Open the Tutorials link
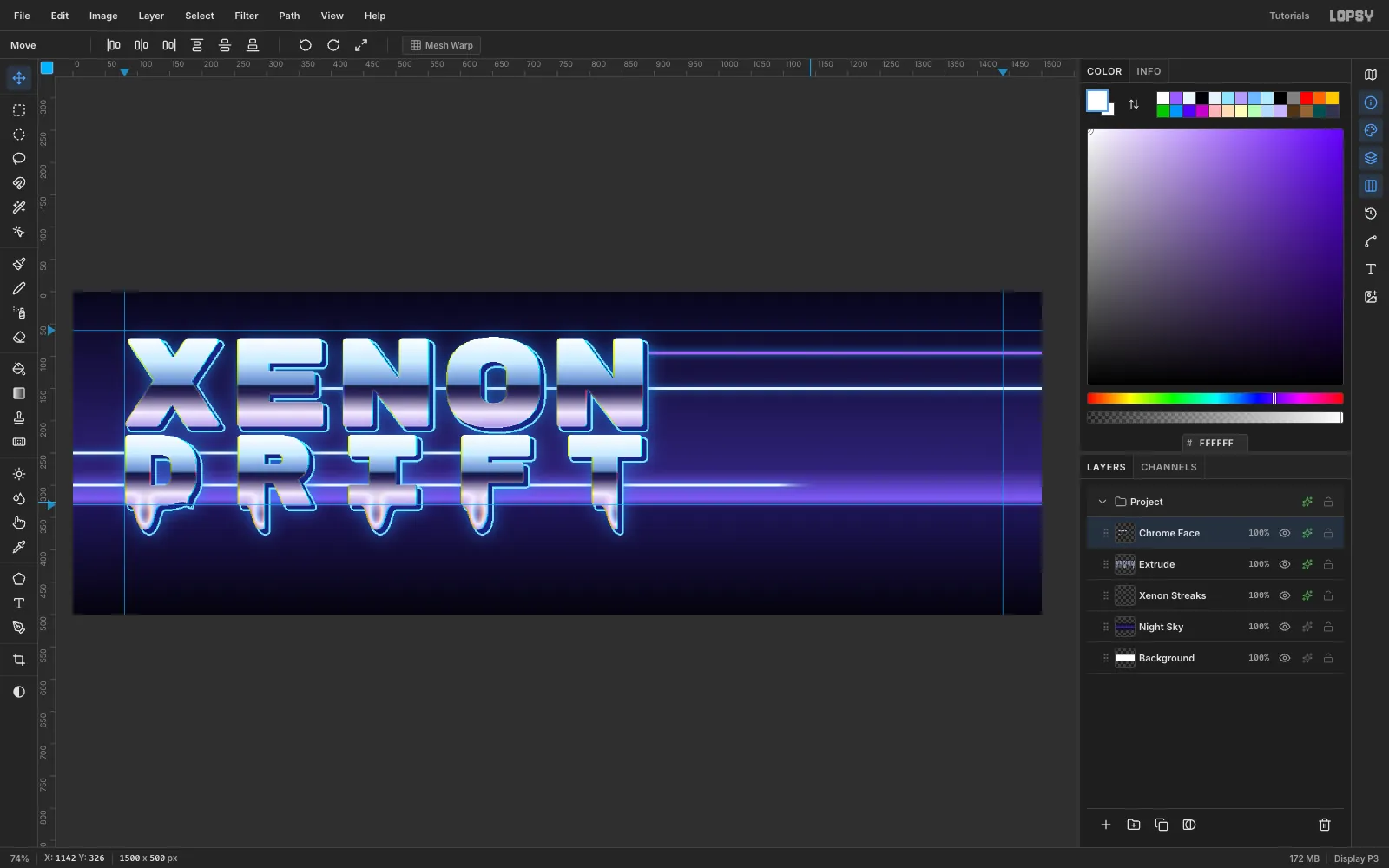The height and width of the screenshot is (868, 1389). point(1289,16)
